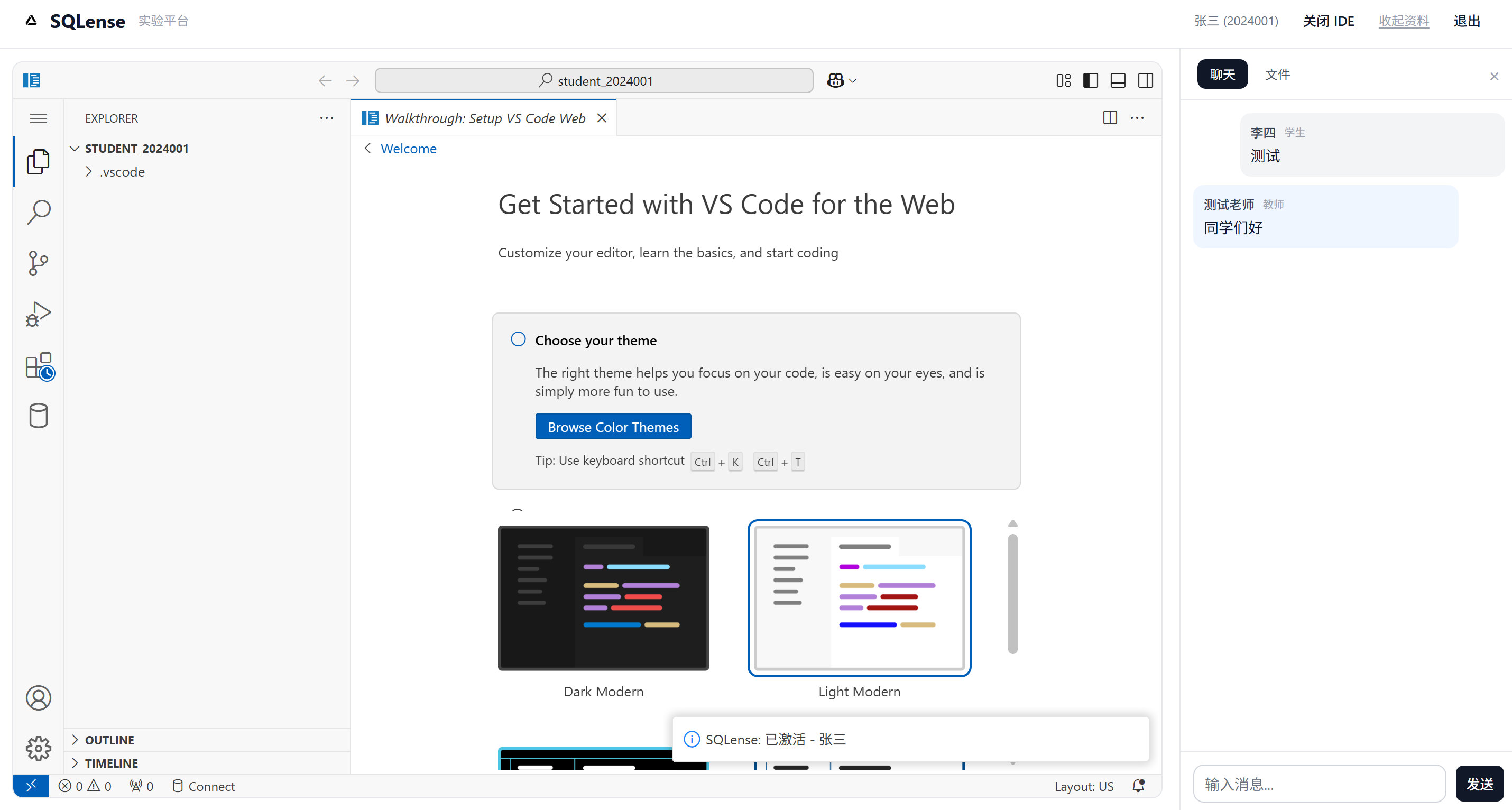Click the 测试老师 message 同学们好
The height and width of the screenshot is (810, 1512).
pos(1325,217)
